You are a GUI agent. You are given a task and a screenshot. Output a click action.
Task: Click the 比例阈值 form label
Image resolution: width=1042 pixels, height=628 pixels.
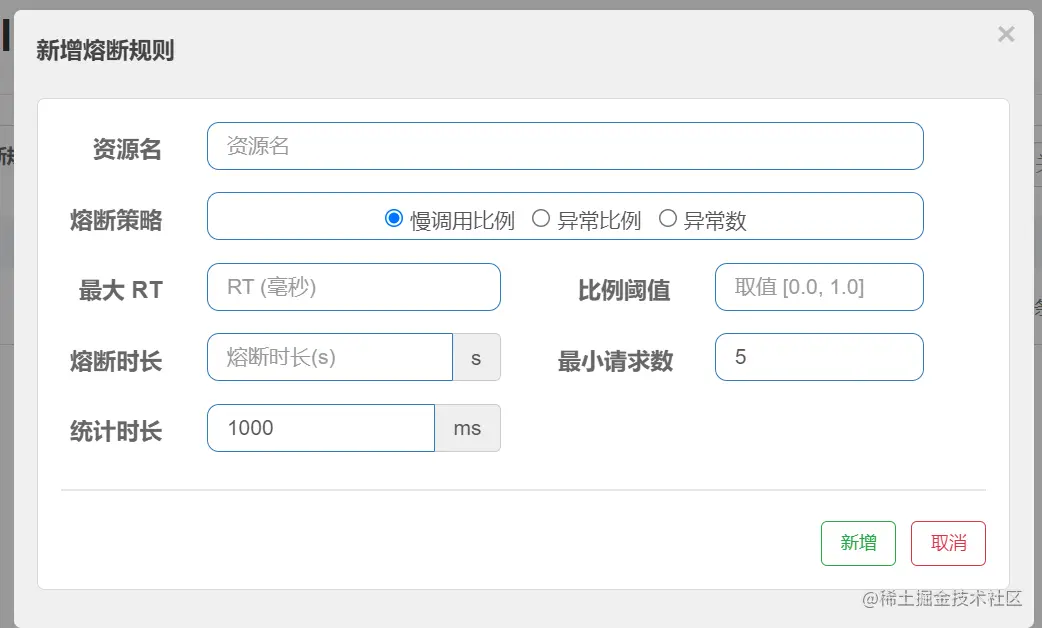tap(624, 291)
